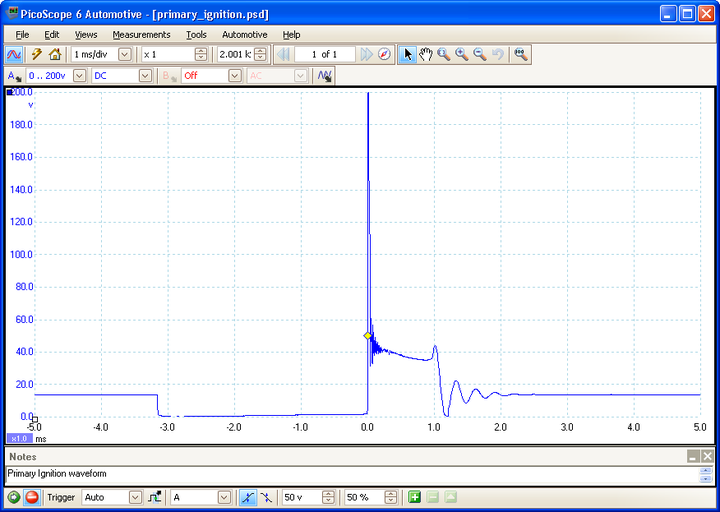
Task: Click the disabled edit measurement triangle icon
Action: coord(450,497)
